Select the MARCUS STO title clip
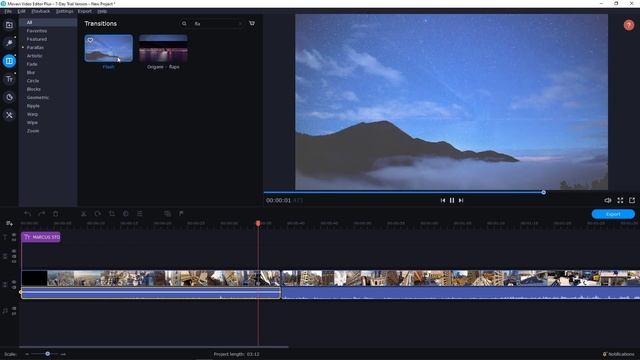Viewport: 640px width, 360px height. click(41, 237)
